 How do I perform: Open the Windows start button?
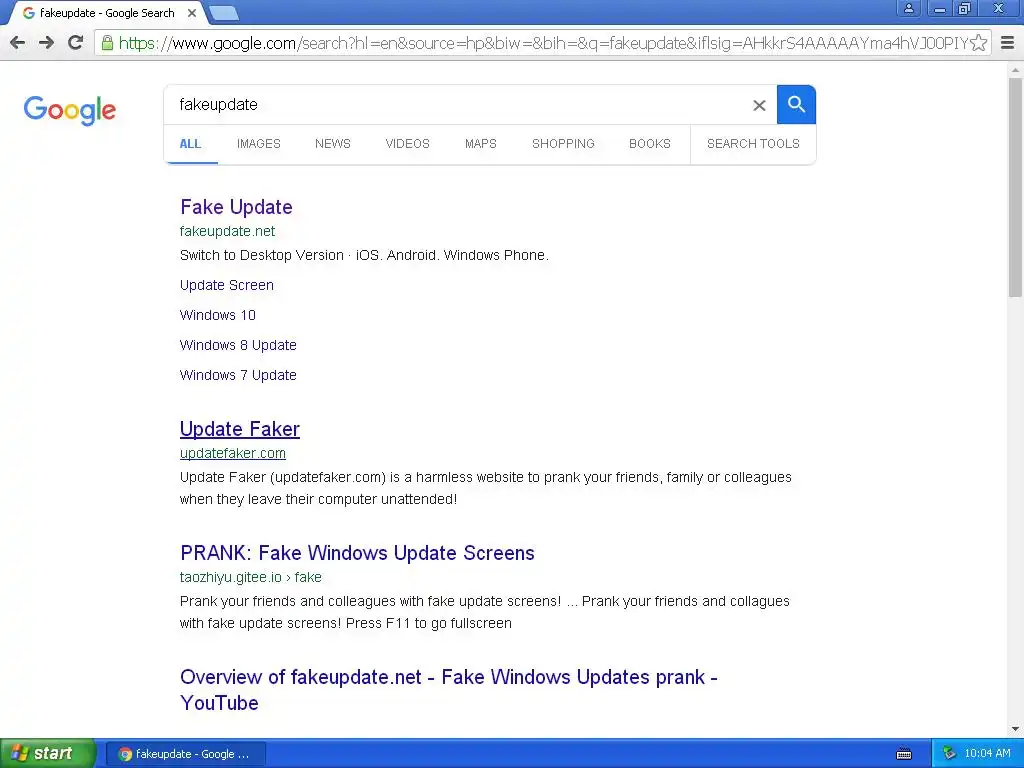click(x=47, y=754)
